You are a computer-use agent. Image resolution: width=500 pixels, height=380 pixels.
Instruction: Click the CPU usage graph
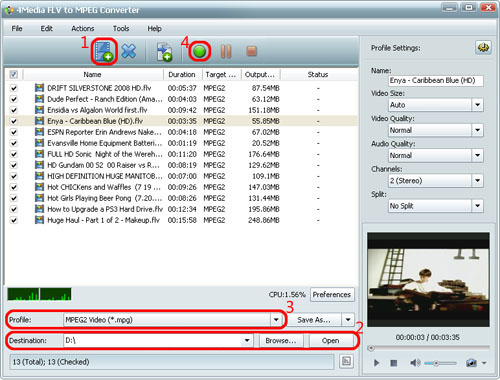pos(39,294)
